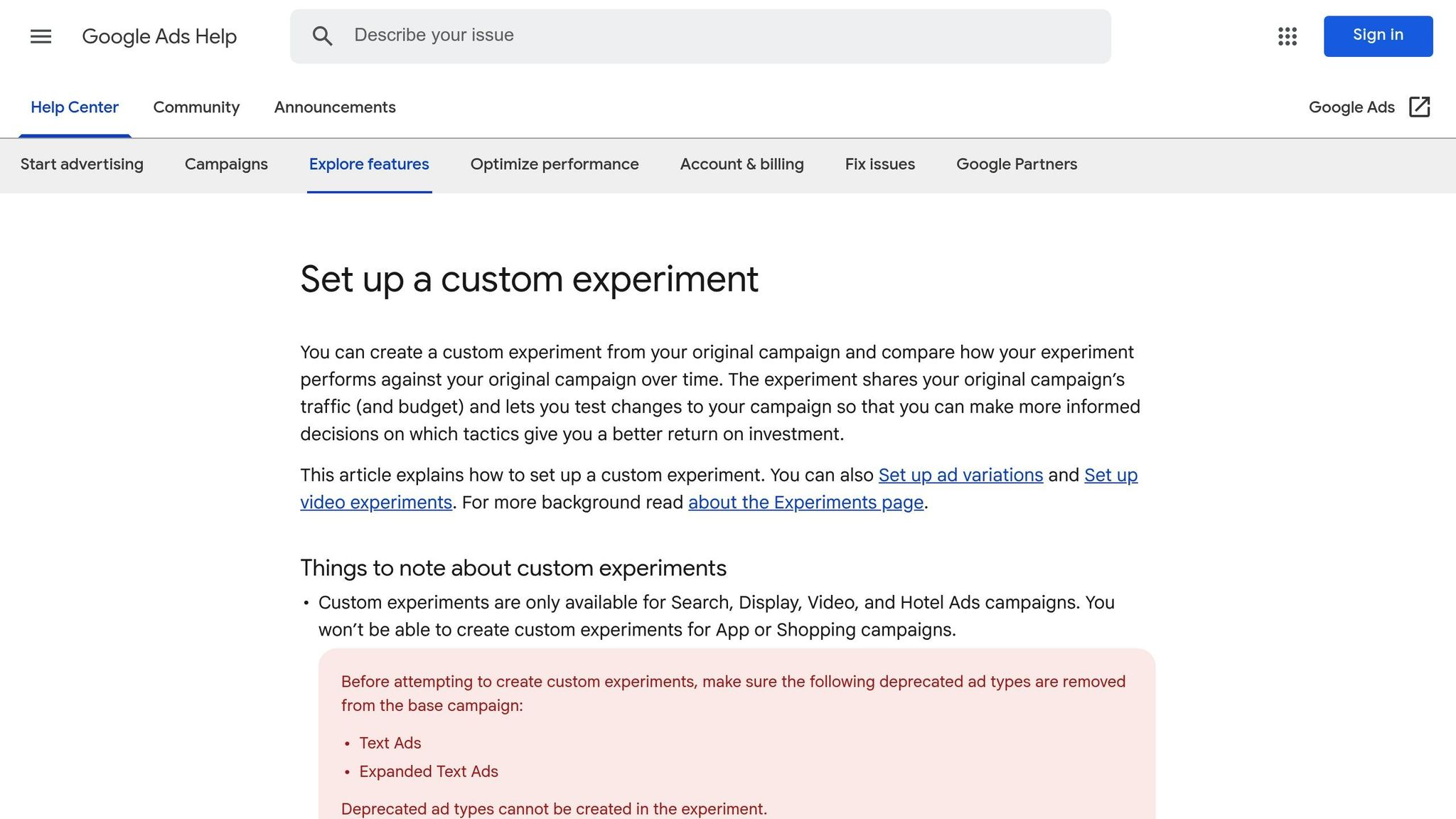The image size is (1456, 819).
Task: Switch to the Help Center tab
Action: 75,107
